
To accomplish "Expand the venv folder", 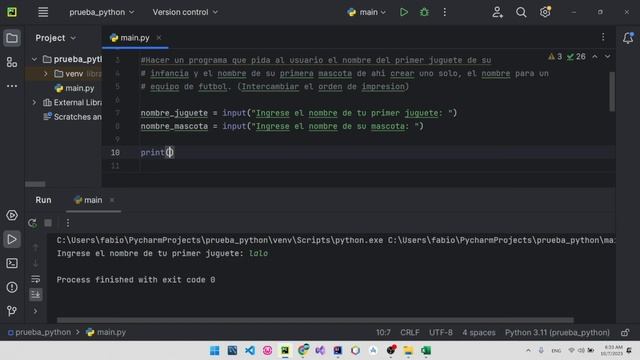I will point(46,74).
